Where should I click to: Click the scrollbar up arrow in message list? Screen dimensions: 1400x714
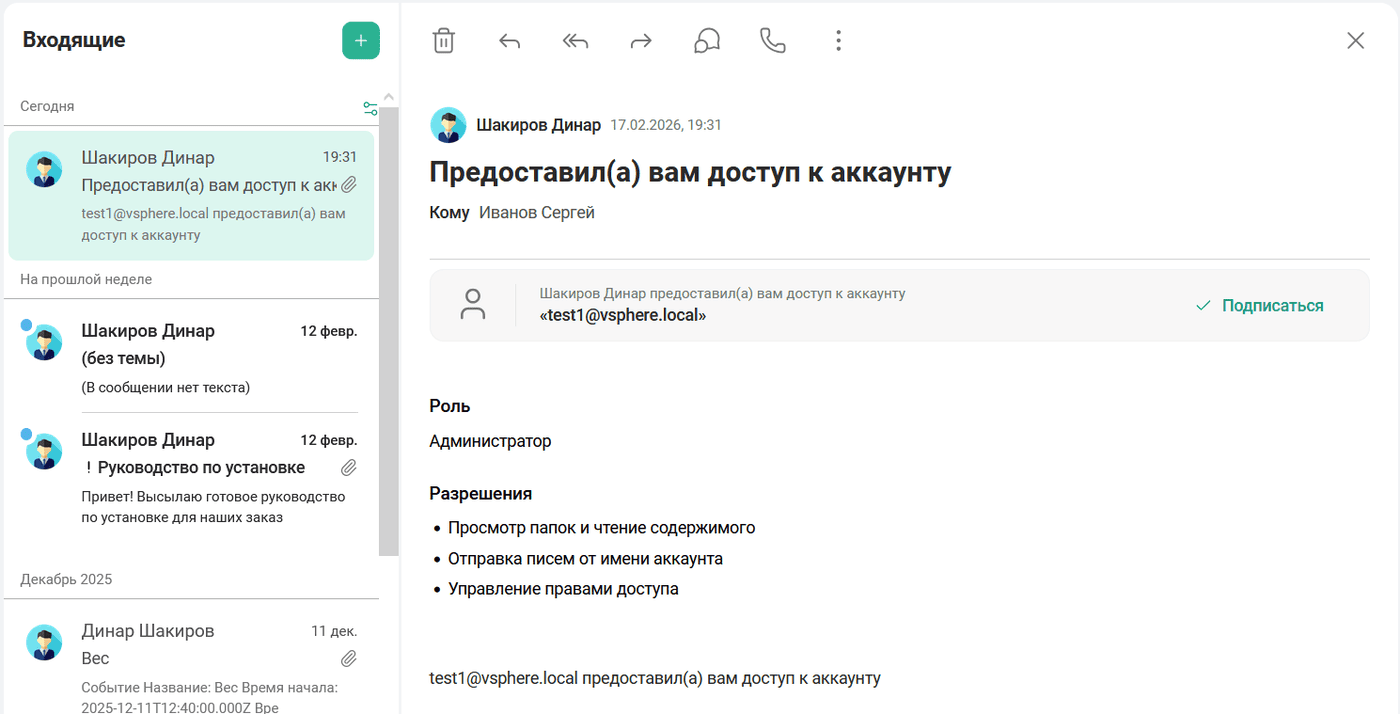coord(389,97)
